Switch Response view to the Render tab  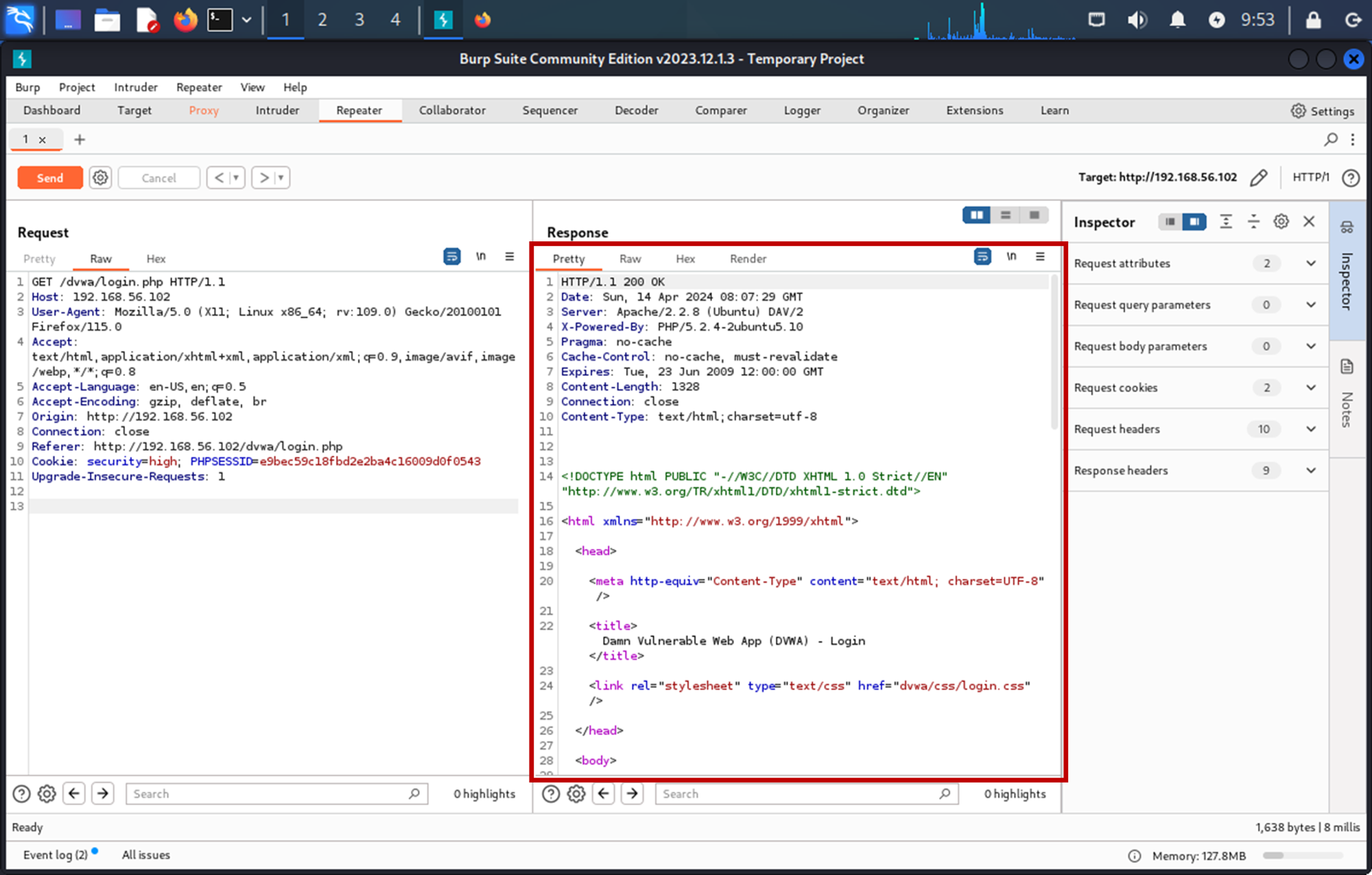[748, 259]
